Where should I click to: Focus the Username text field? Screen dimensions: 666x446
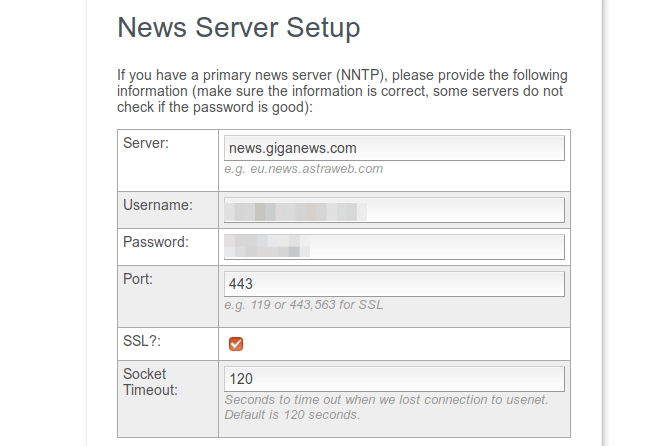(x=394, y=210)
